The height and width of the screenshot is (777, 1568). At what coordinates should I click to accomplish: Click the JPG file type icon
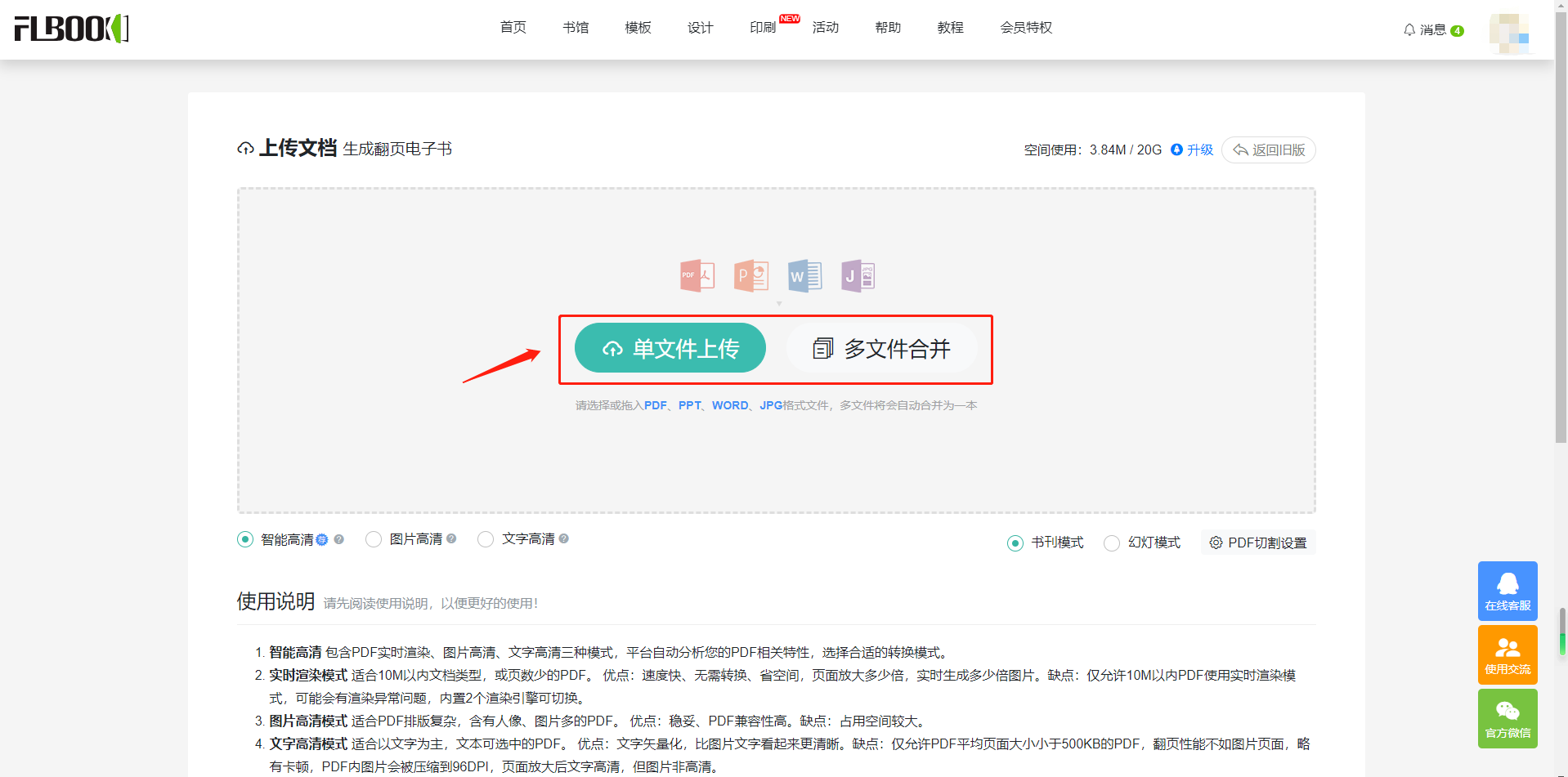(x=858, y=276)
